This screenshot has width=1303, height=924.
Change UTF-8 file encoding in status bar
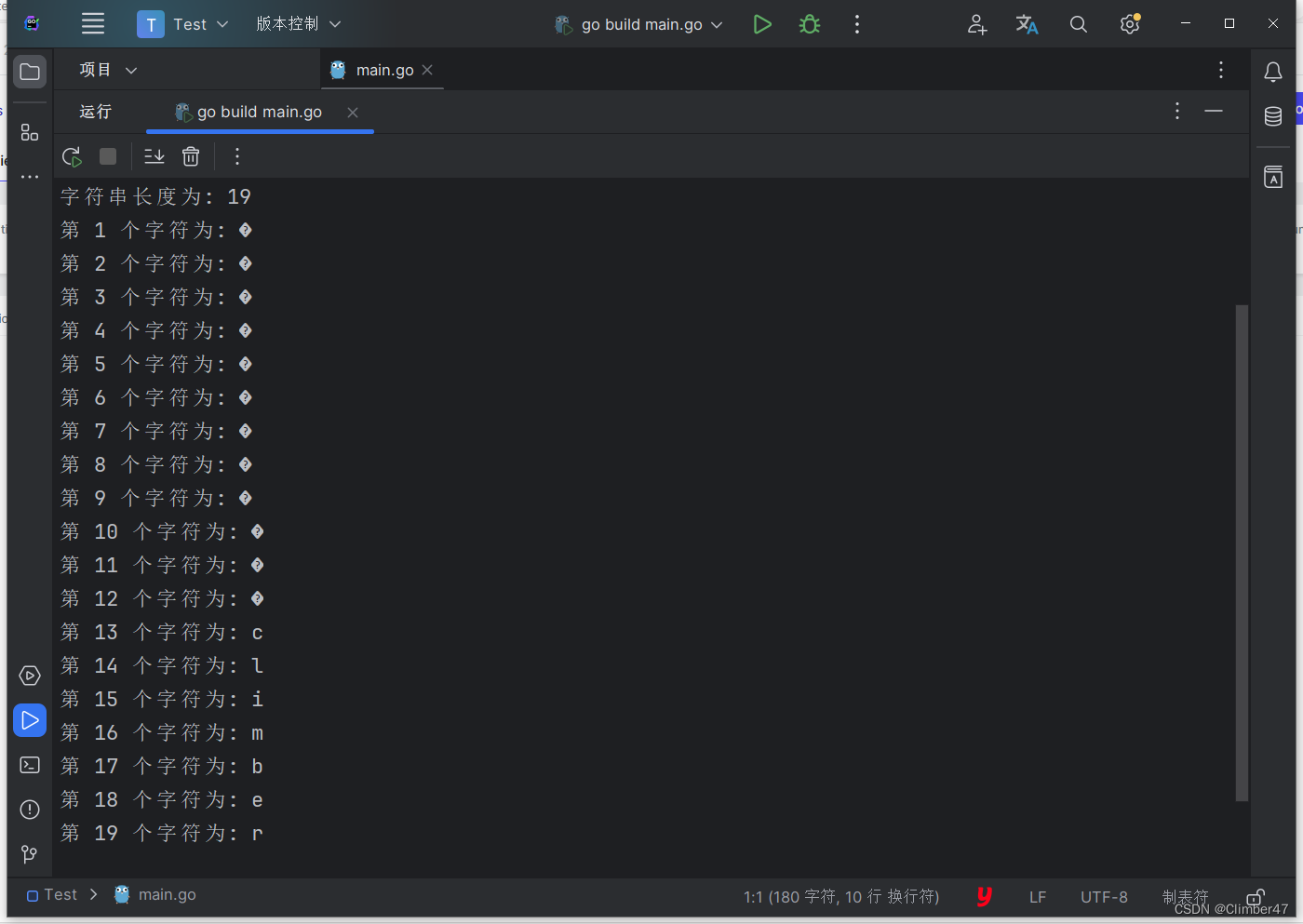pos(1104,897)
